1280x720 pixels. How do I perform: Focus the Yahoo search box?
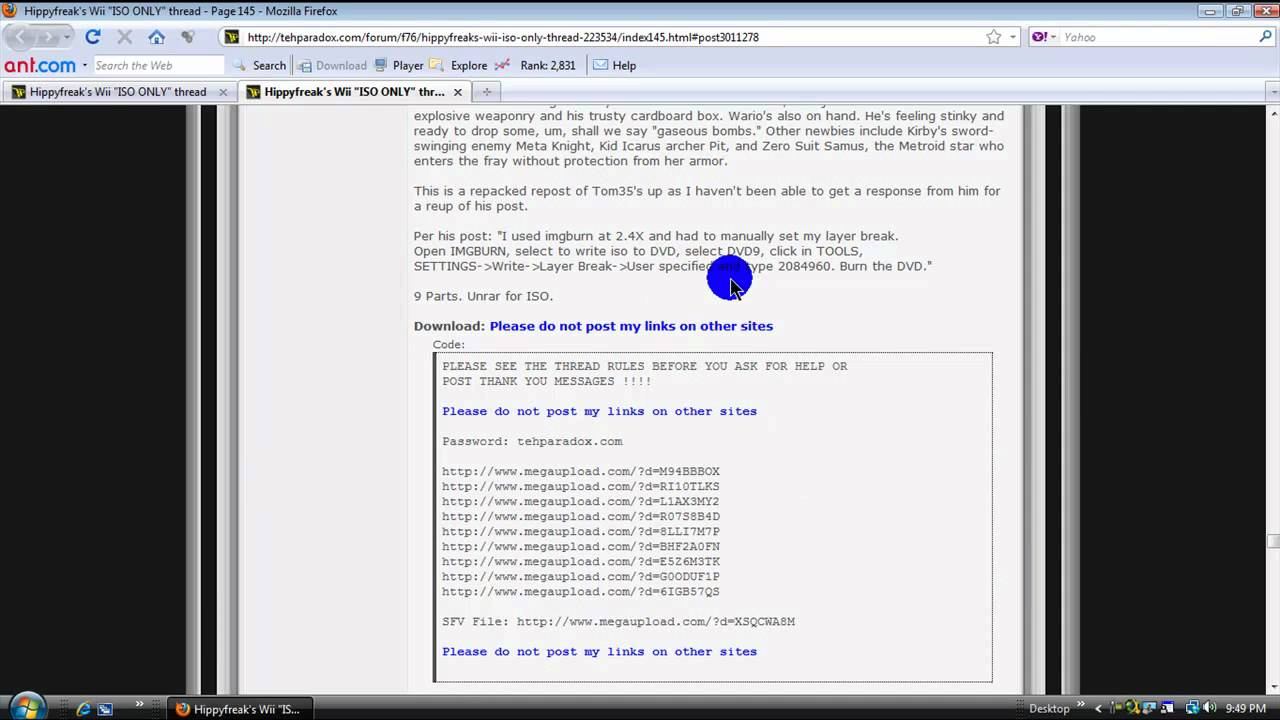pos(1158,37)
